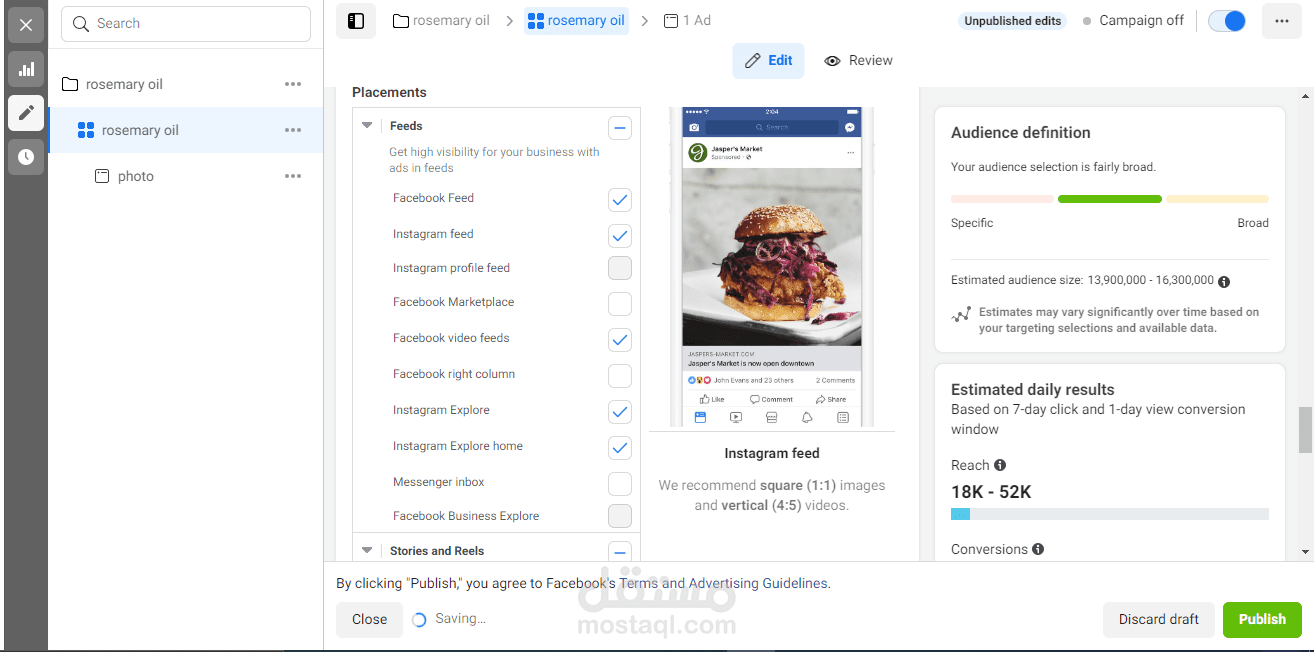
Task: Open the clock history icon in sidebar
Action: [26, 157]
